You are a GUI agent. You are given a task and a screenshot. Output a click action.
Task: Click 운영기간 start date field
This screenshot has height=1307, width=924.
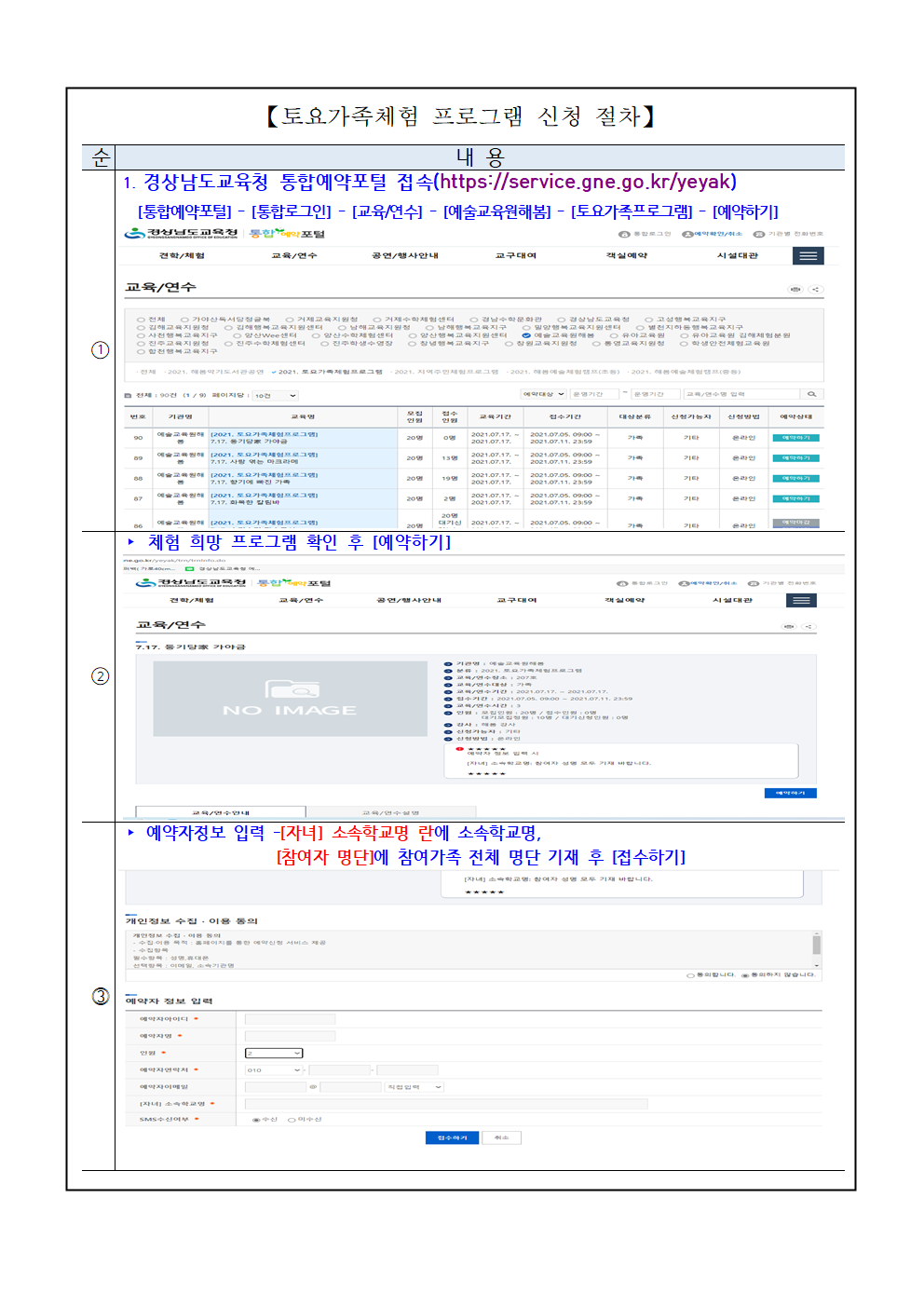594,394
